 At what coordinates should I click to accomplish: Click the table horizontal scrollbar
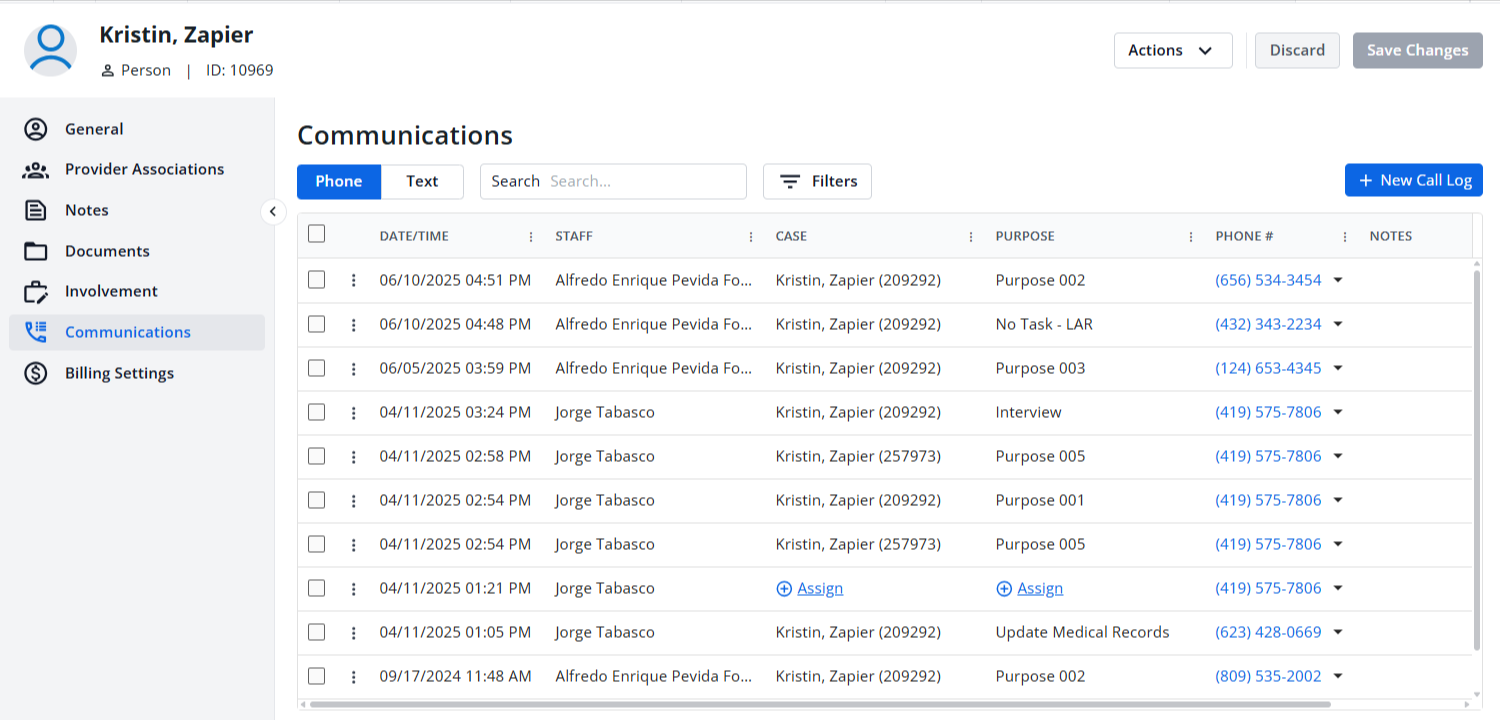[820, 704]
